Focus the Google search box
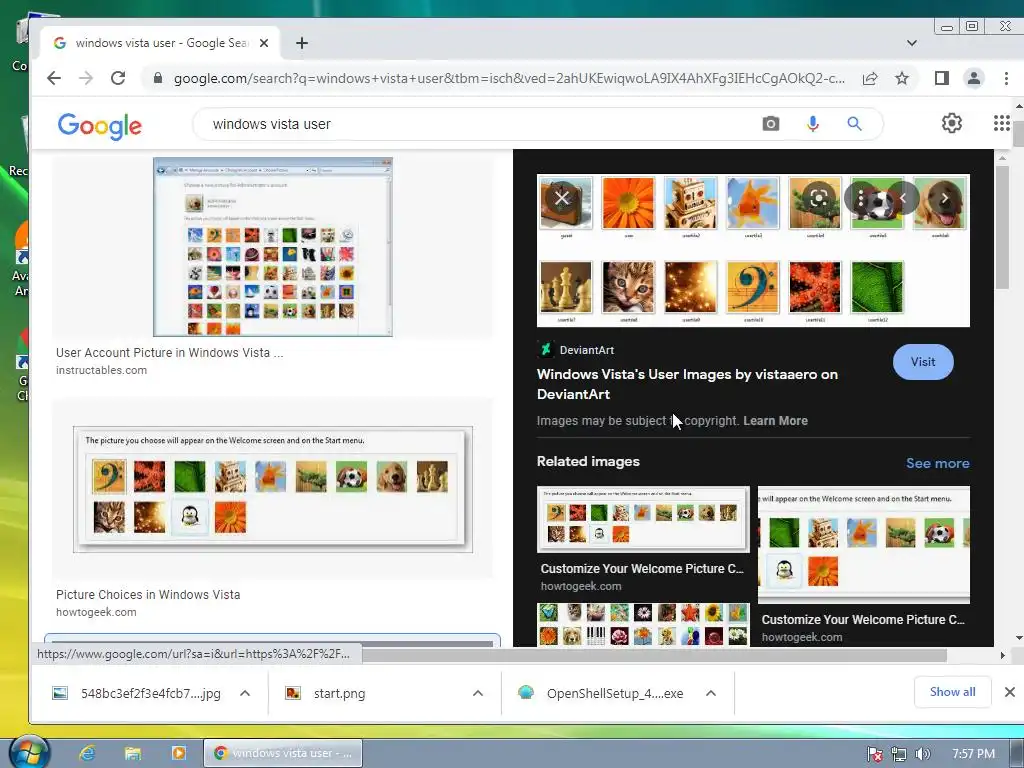 point(480,123)
